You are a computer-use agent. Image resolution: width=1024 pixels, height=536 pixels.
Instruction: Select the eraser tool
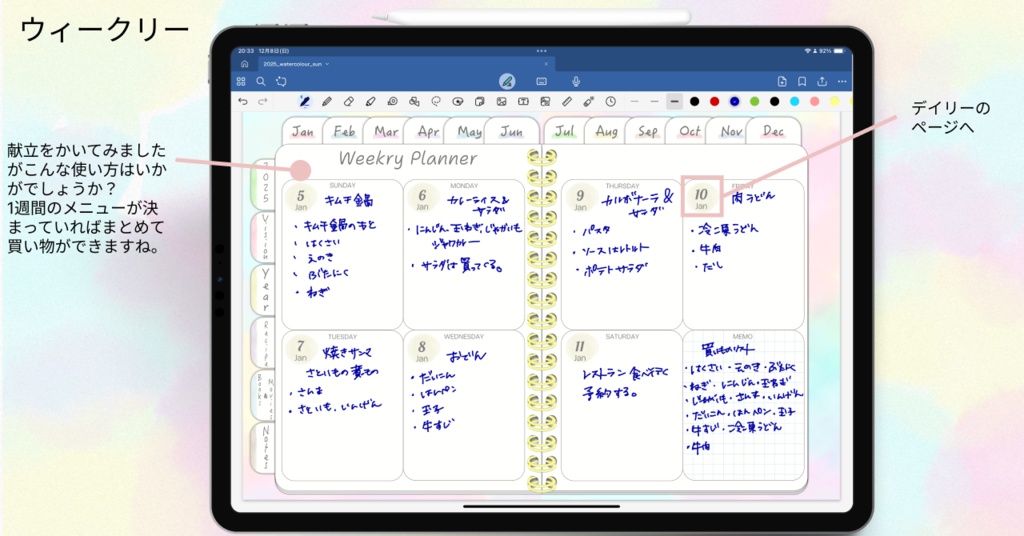pos(349,102)
